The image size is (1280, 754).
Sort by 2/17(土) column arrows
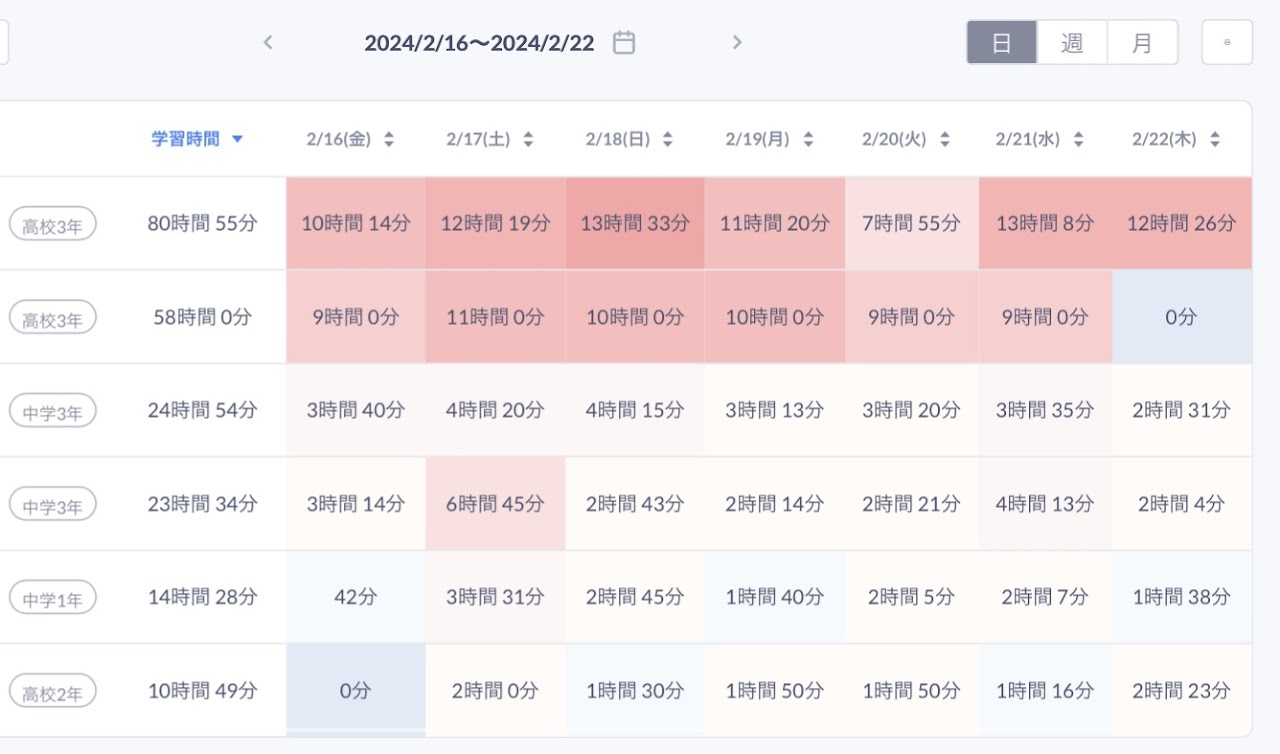click(x=528, y=140)
